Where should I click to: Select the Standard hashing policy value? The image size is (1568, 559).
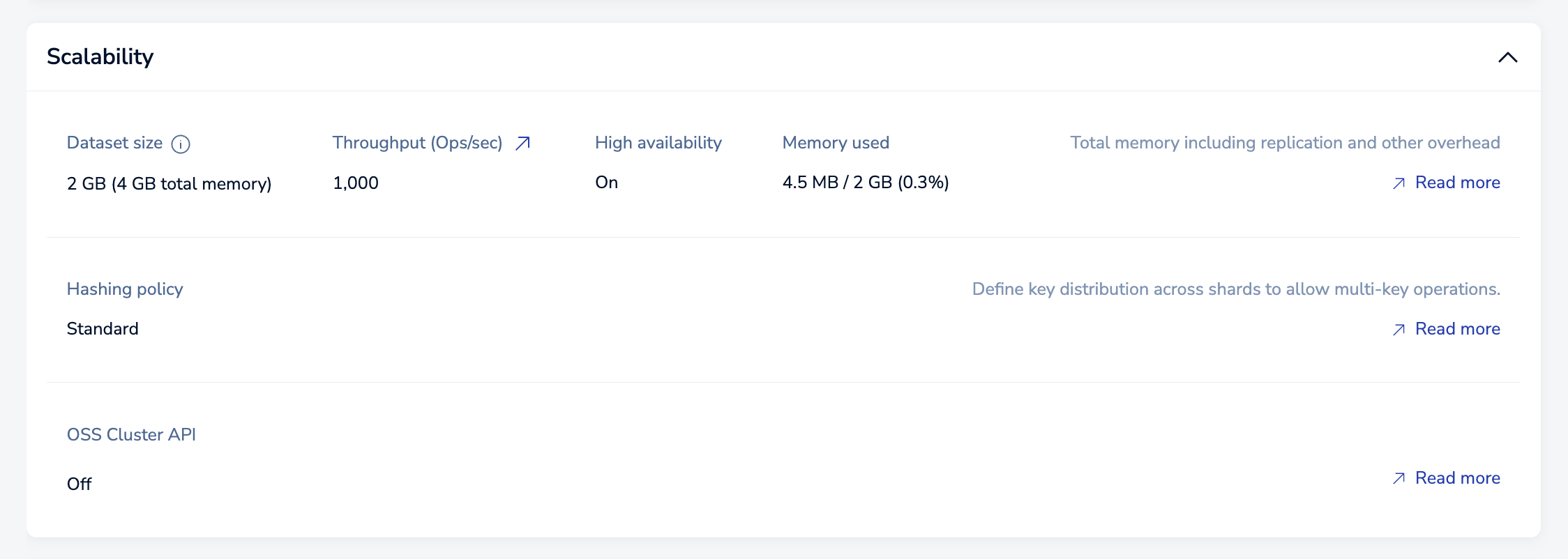point(103,329)
